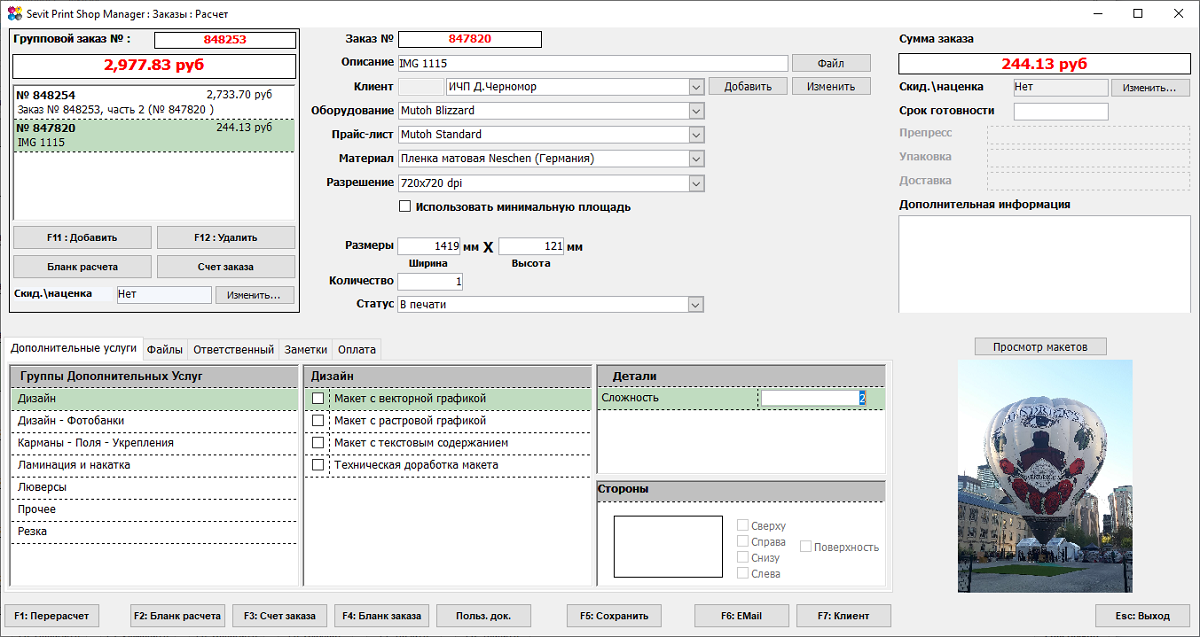Switch to the 'Заметки' tab

(306, 350)
